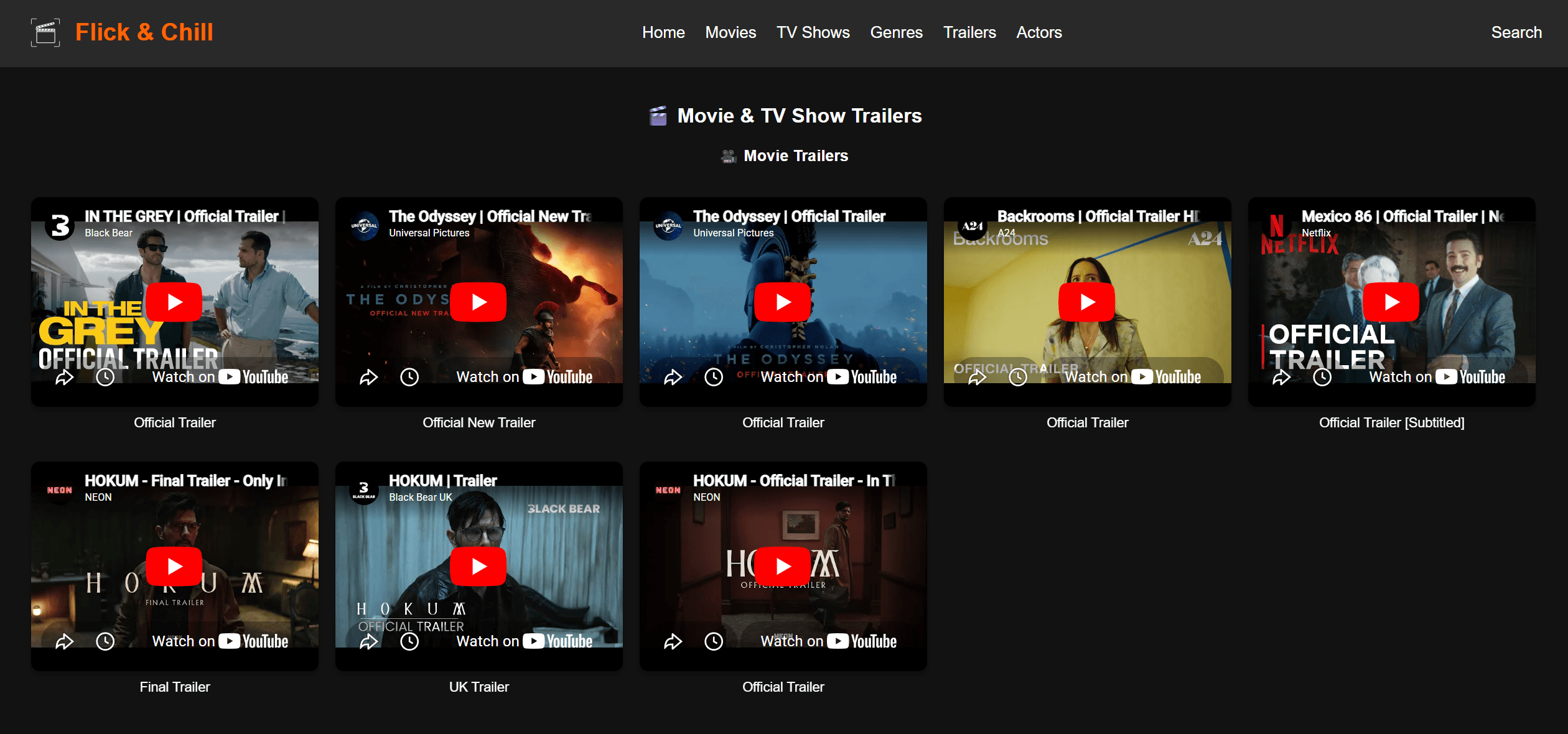1568x734 pixels.
Task: Play the Backrooms official trailer video
Action: click(x=1088, y=302)
